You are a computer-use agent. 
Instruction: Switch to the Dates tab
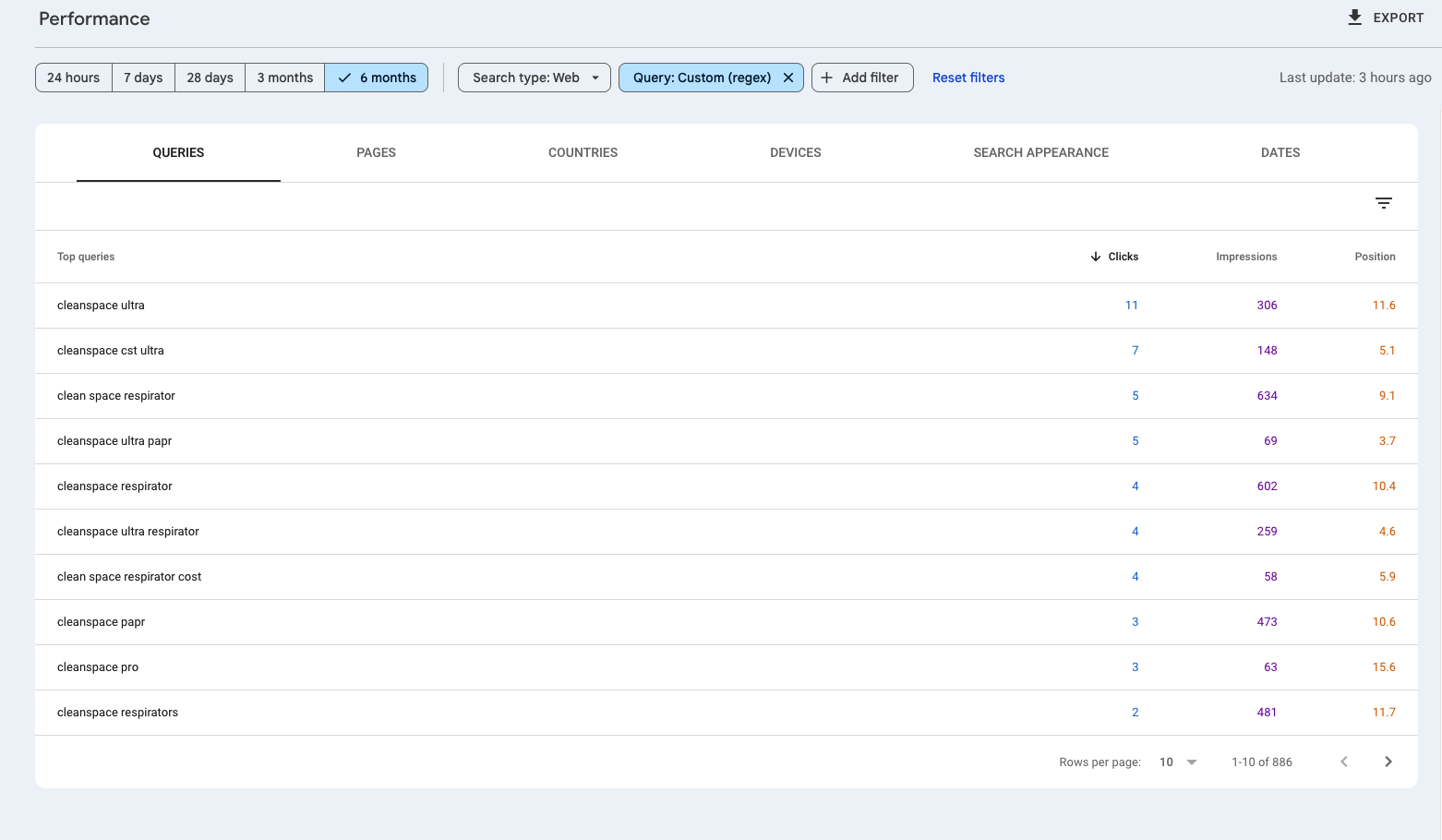coord(1280,153)
